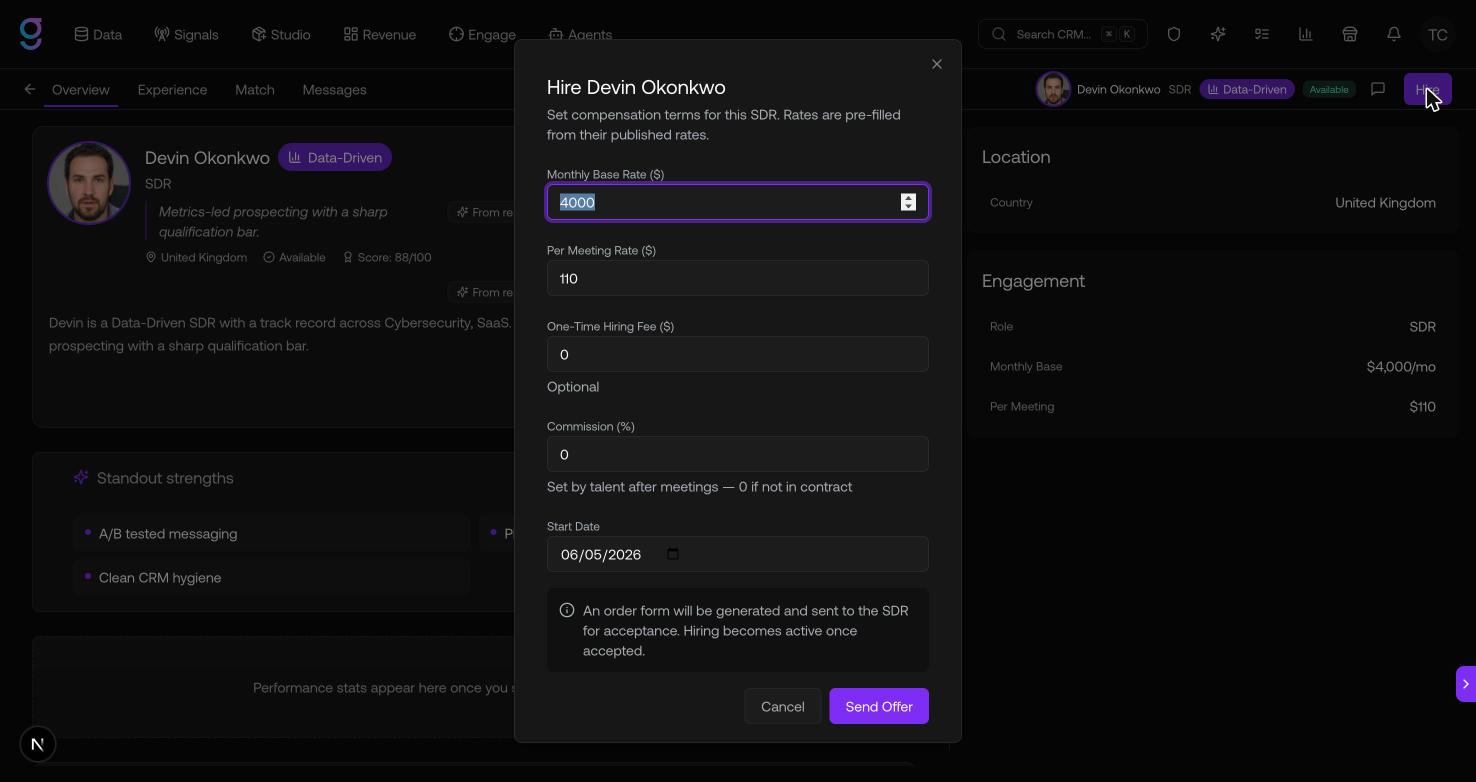Click the SDR Role value in Engagement

(x=1422, y=326)
